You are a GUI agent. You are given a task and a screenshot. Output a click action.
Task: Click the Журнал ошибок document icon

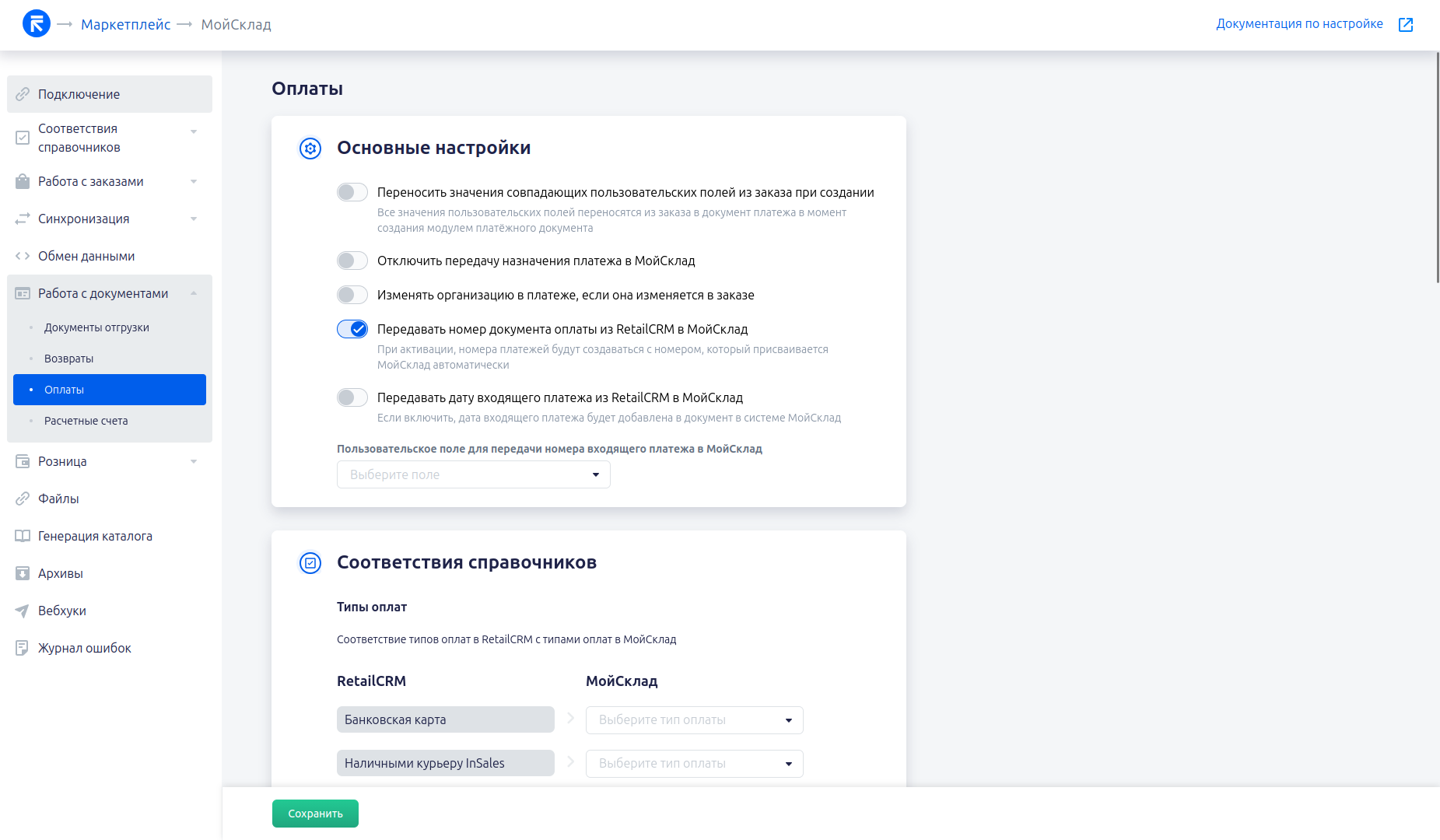(23, 648)
